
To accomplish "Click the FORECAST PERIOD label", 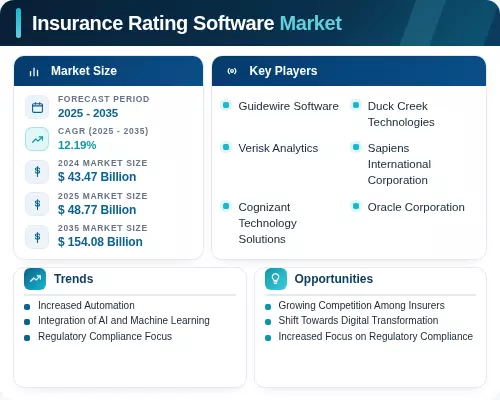I will coord(104,99).
